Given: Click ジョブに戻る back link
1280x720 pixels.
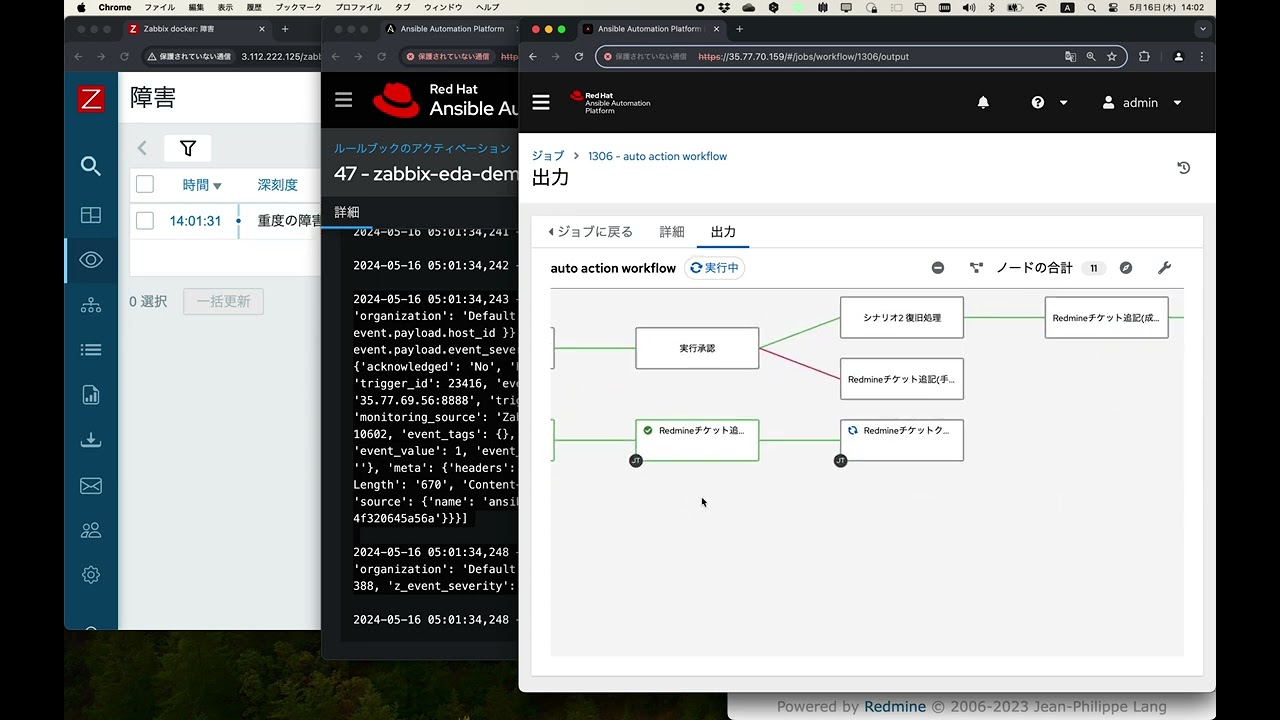Looking at the screenshot, I should [590, 232].
